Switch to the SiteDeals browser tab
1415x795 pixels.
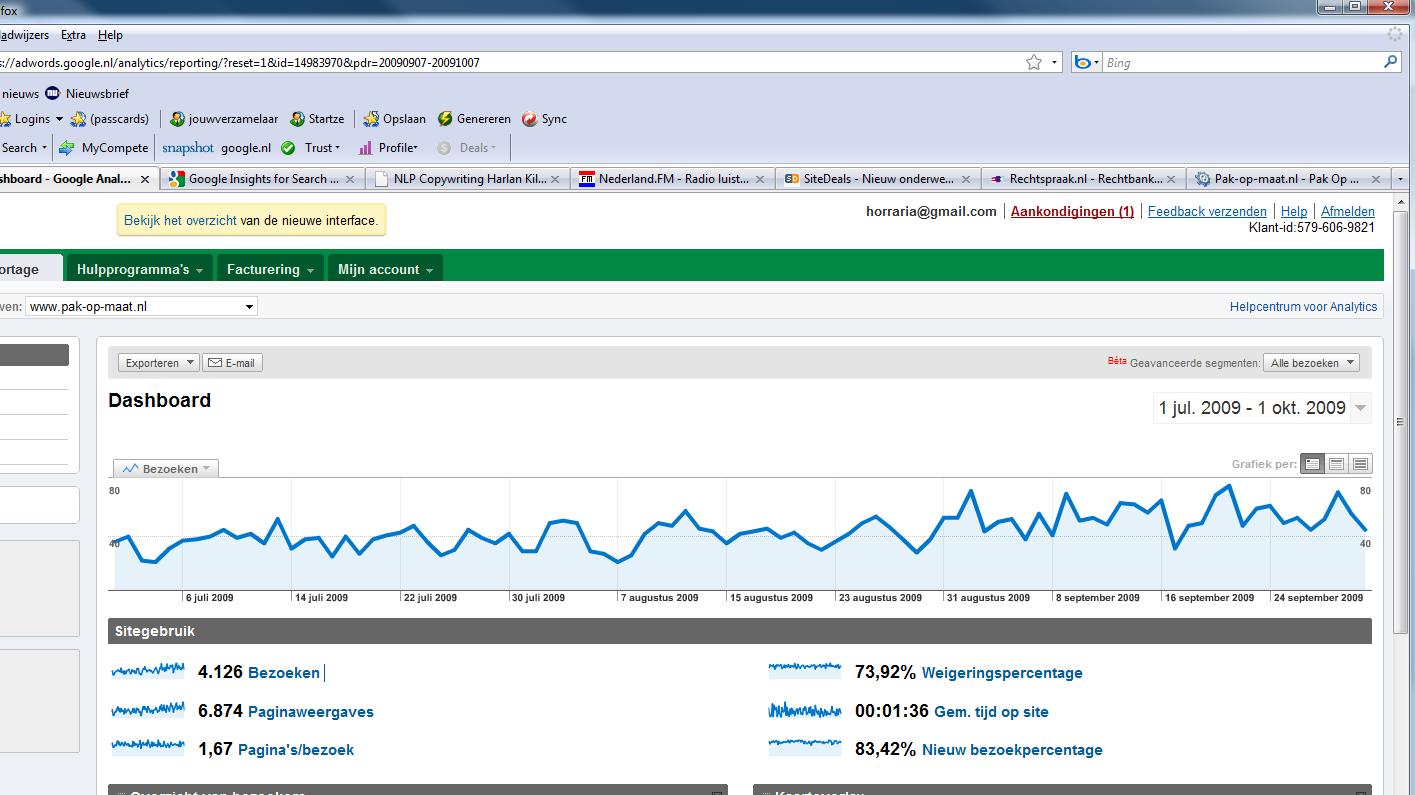(878, 179)
